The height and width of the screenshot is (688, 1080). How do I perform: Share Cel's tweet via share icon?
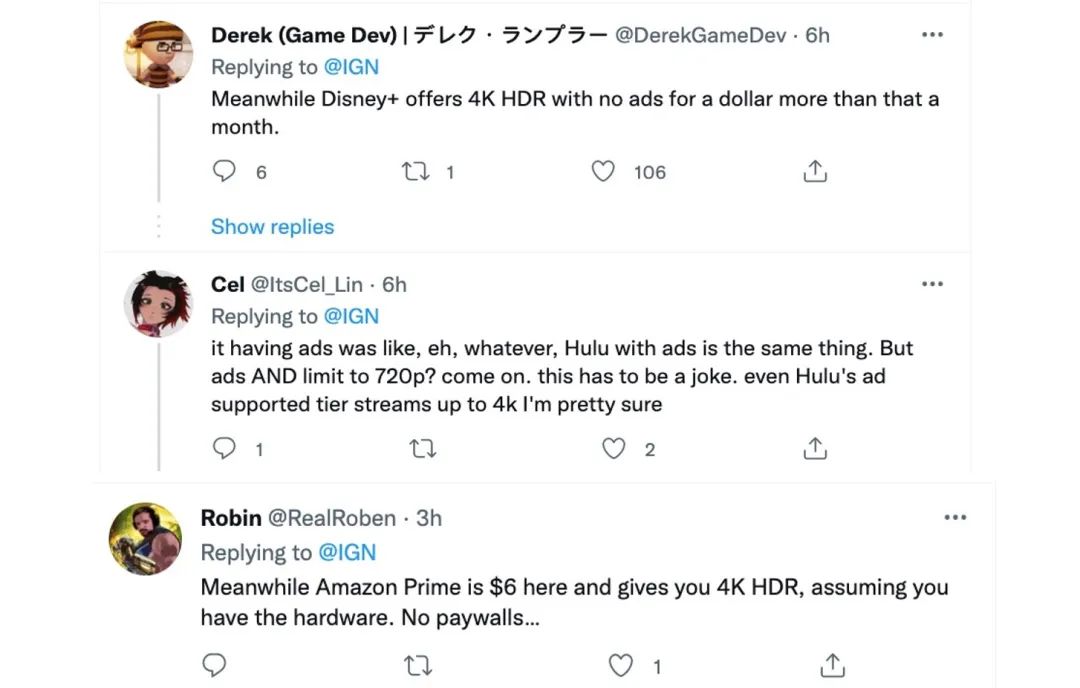coord(815,449)
